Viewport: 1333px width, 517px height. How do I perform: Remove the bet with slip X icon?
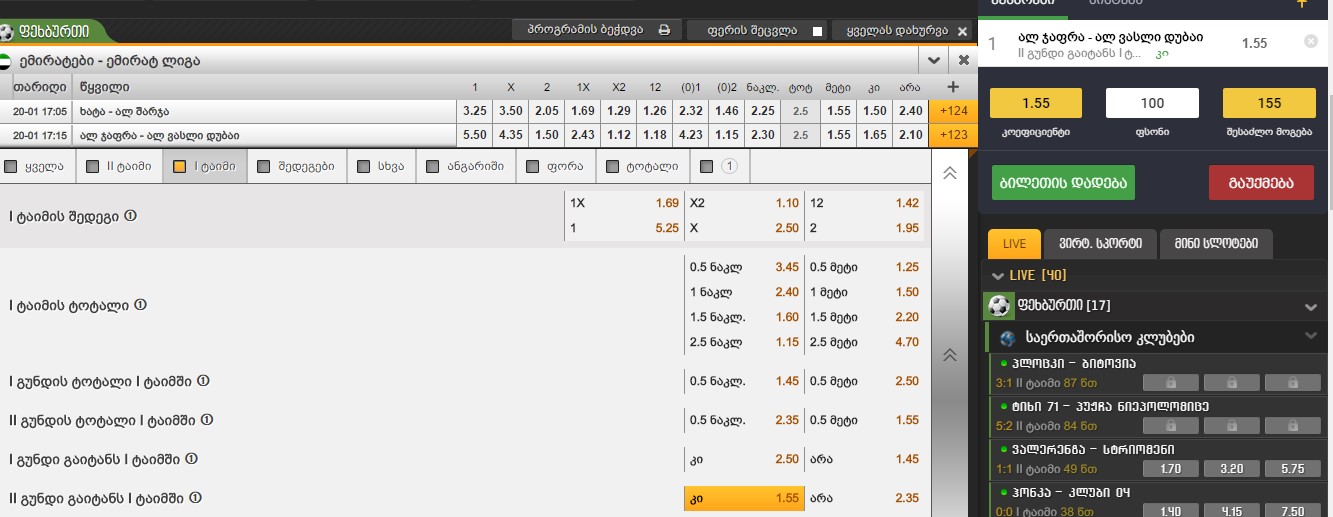point(1311,42)
